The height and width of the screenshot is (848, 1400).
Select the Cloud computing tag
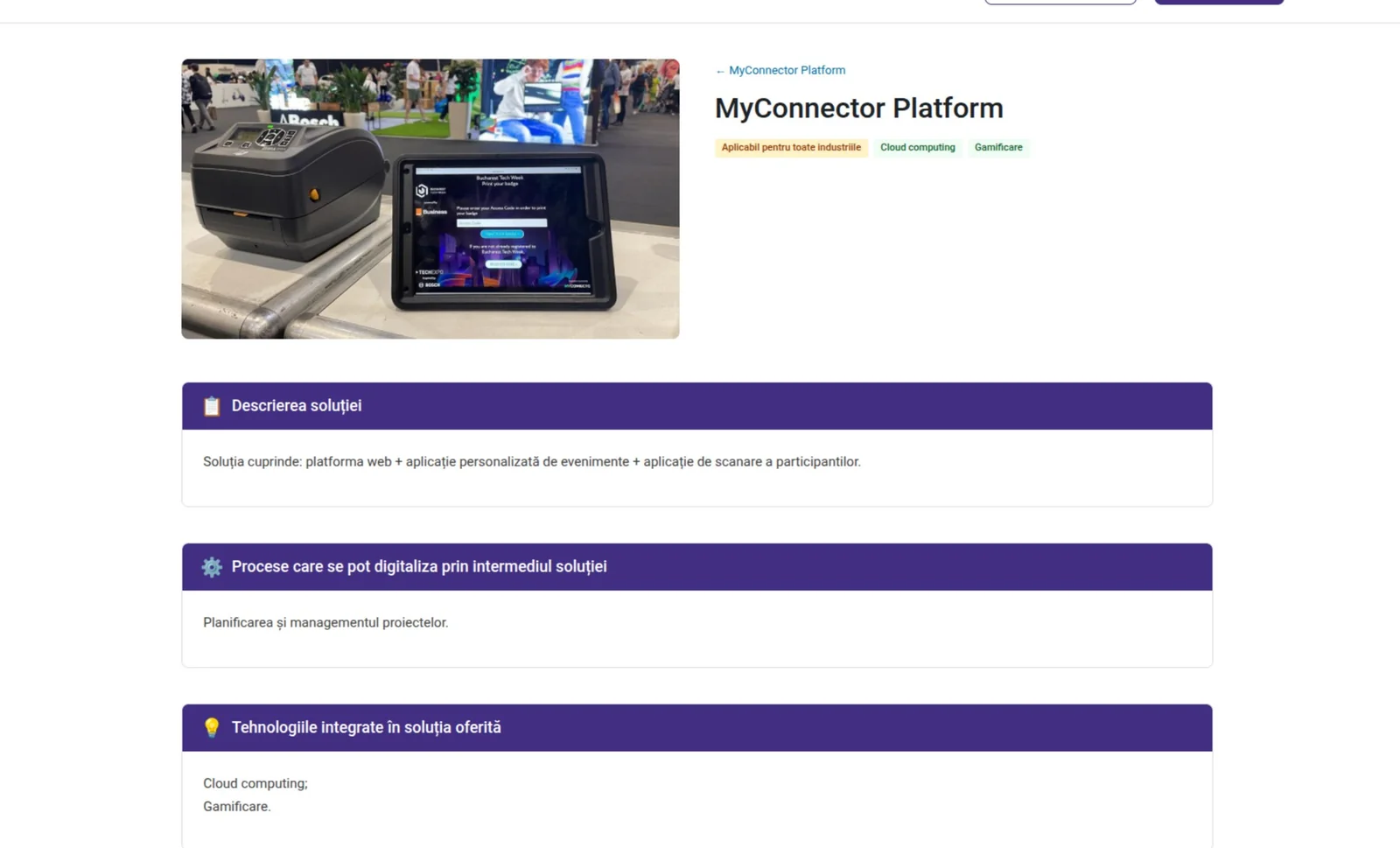918,147
